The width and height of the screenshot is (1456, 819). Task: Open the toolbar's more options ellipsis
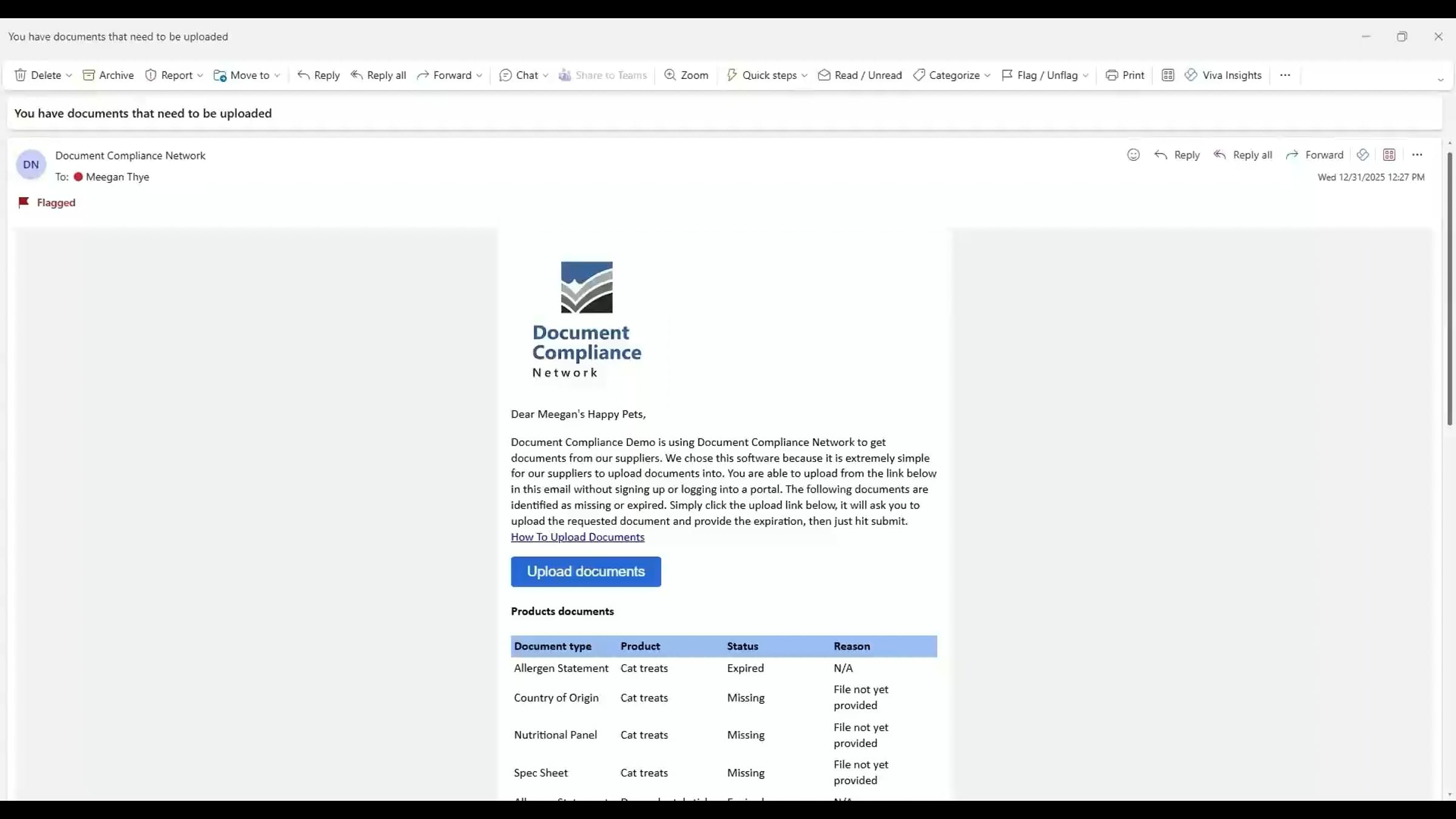pyautogui.click(x=1285, y=75)
